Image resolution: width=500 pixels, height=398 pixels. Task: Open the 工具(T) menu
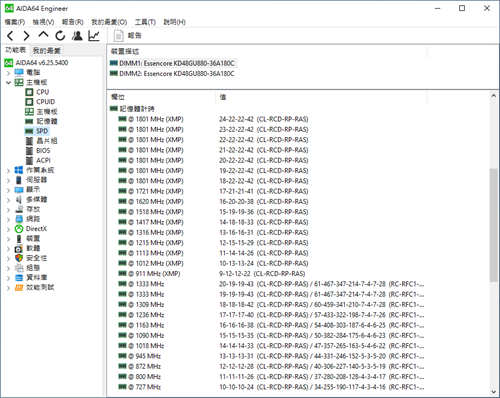(145, 22)
